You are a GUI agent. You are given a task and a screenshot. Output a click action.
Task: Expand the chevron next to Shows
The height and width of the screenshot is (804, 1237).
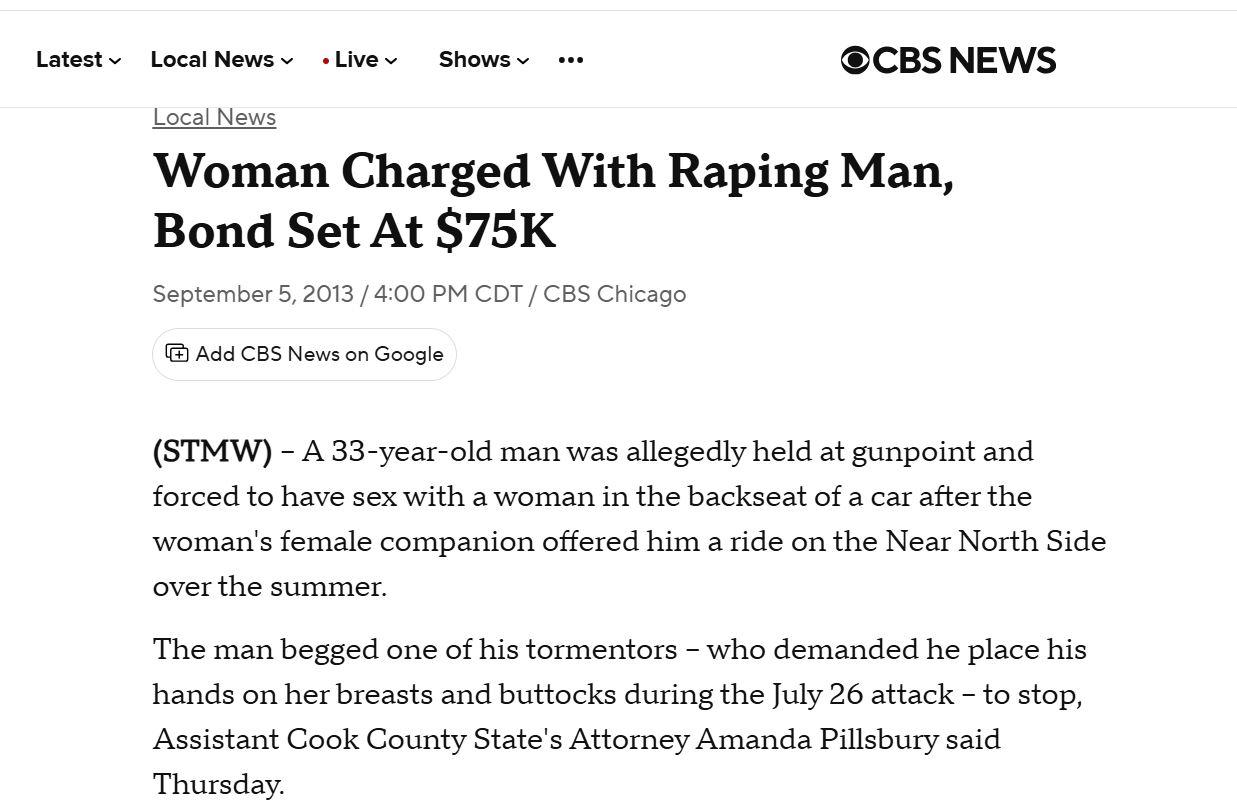pos(523,61)
